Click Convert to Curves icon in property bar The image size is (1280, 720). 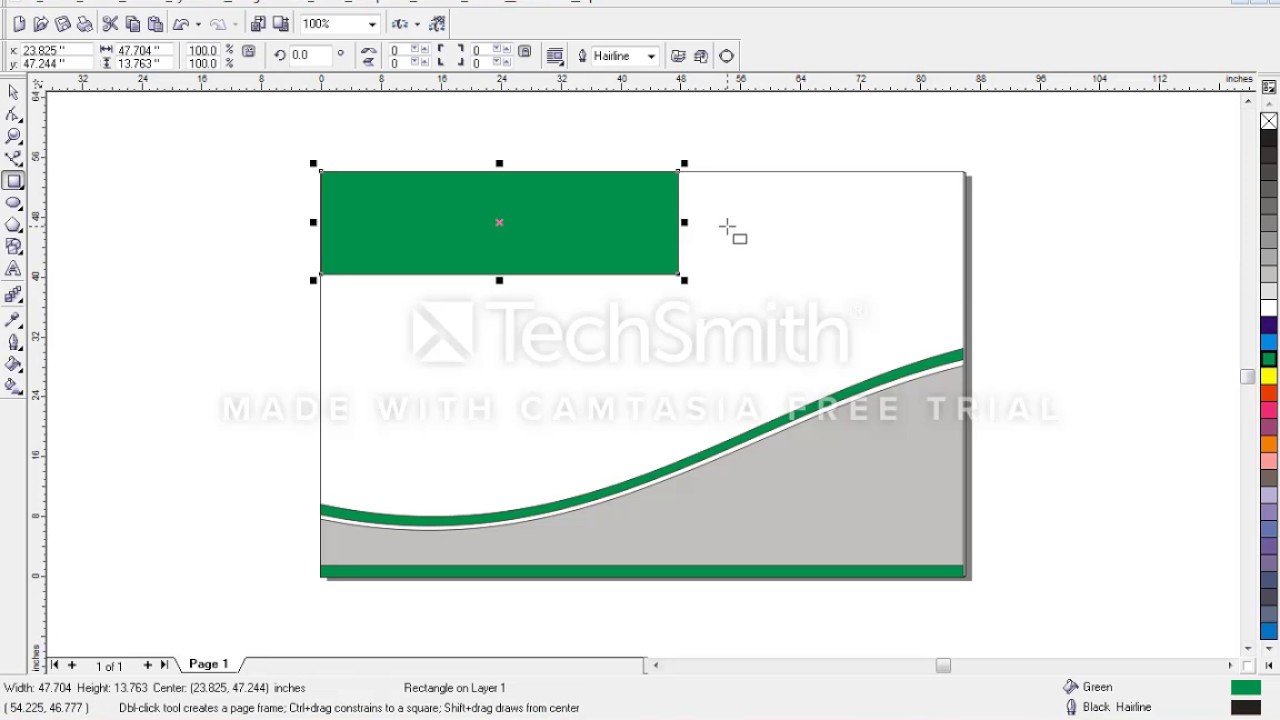pos(726,56)
